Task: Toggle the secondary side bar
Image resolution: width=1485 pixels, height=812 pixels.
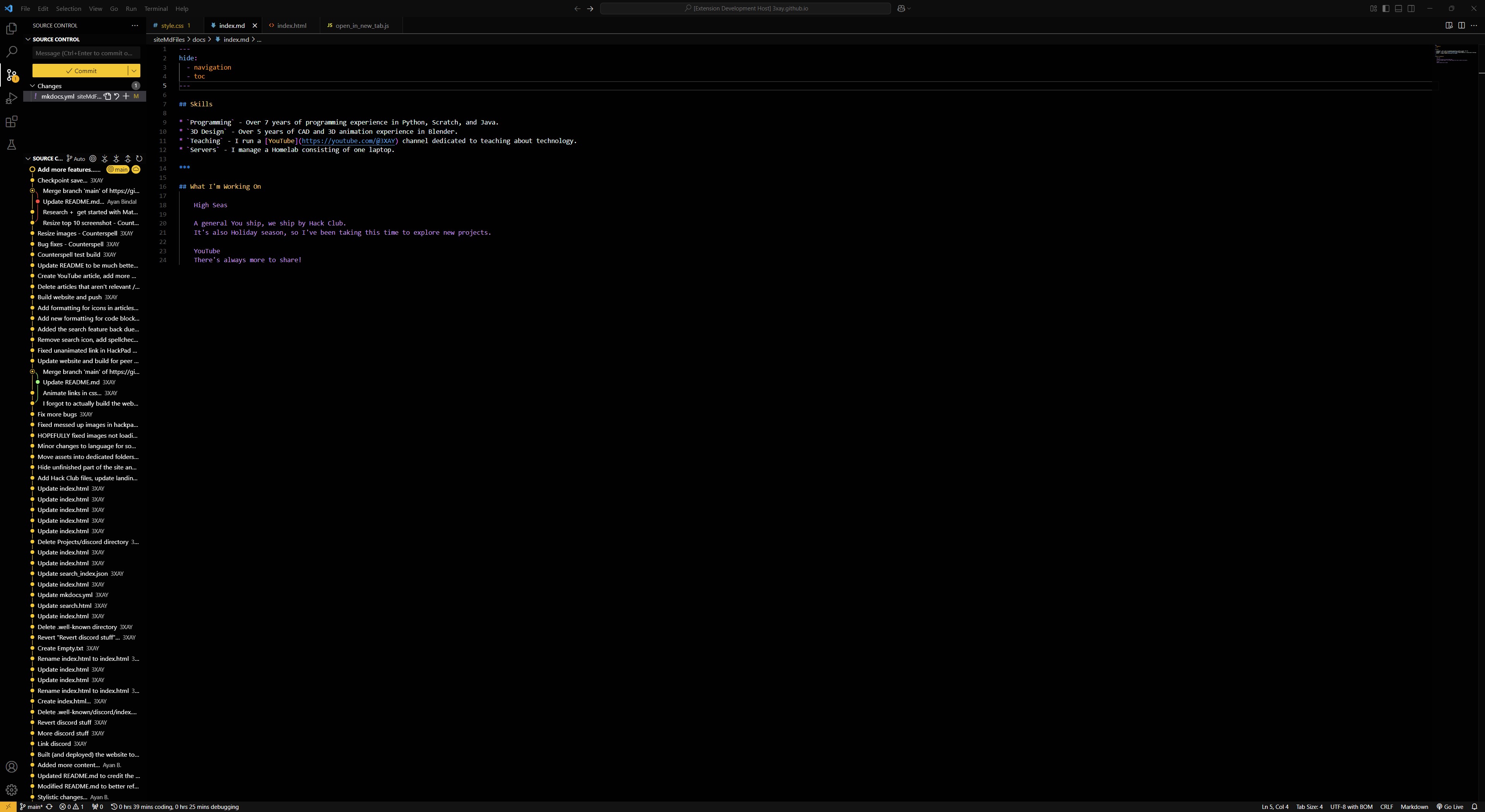Action: [1411, 9]
